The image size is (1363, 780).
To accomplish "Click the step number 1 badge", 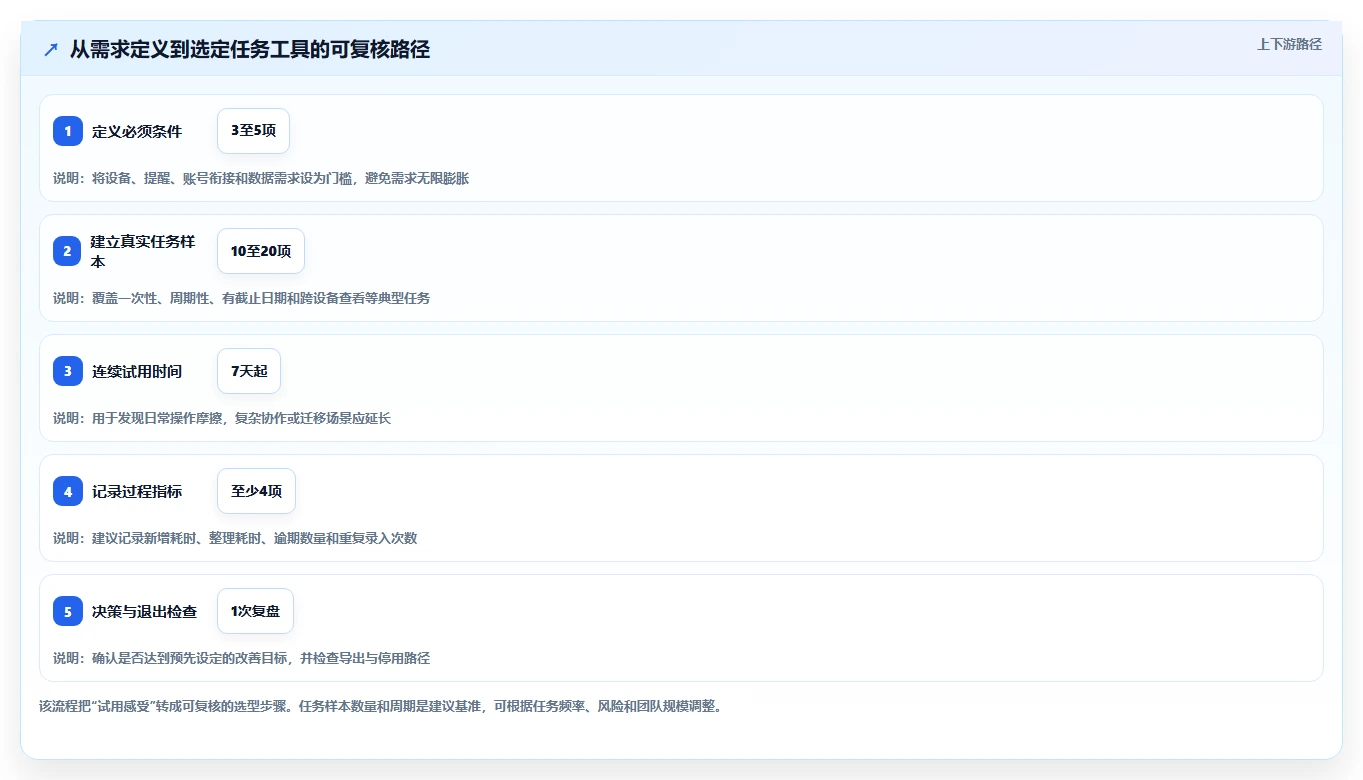I will [x=68, y=131].
